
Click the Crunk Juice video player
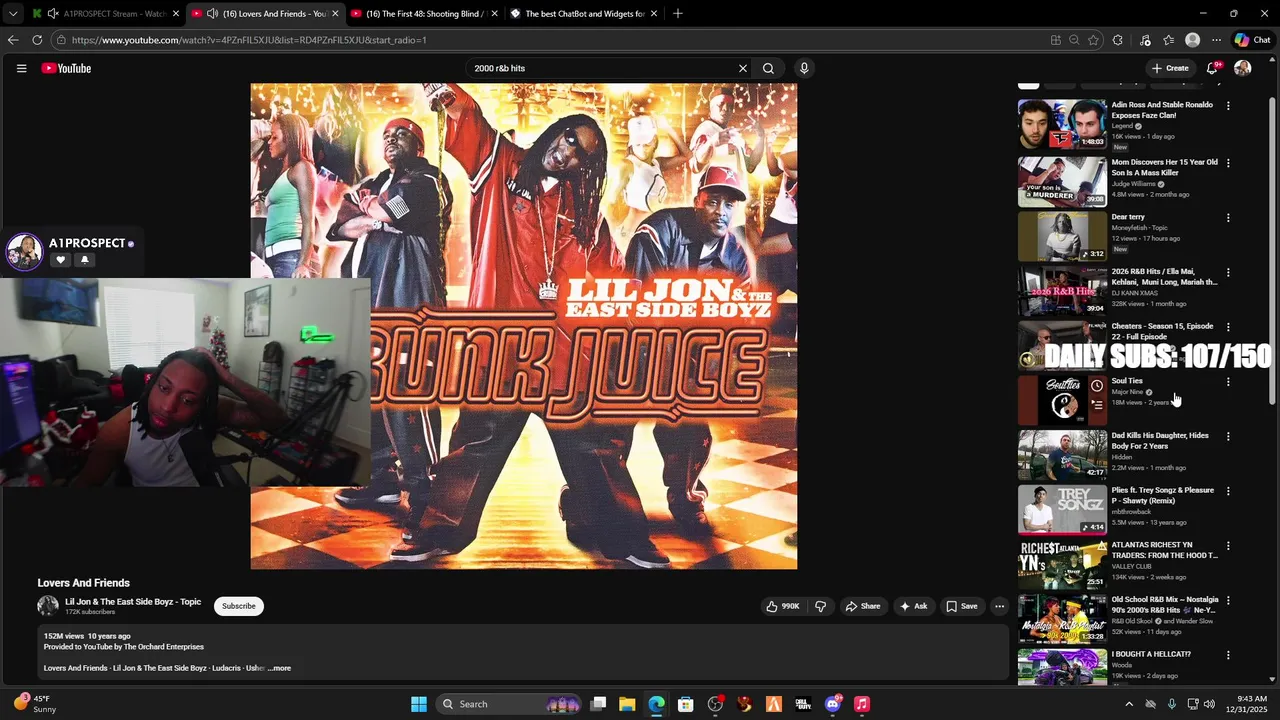(x=524, y=326)
